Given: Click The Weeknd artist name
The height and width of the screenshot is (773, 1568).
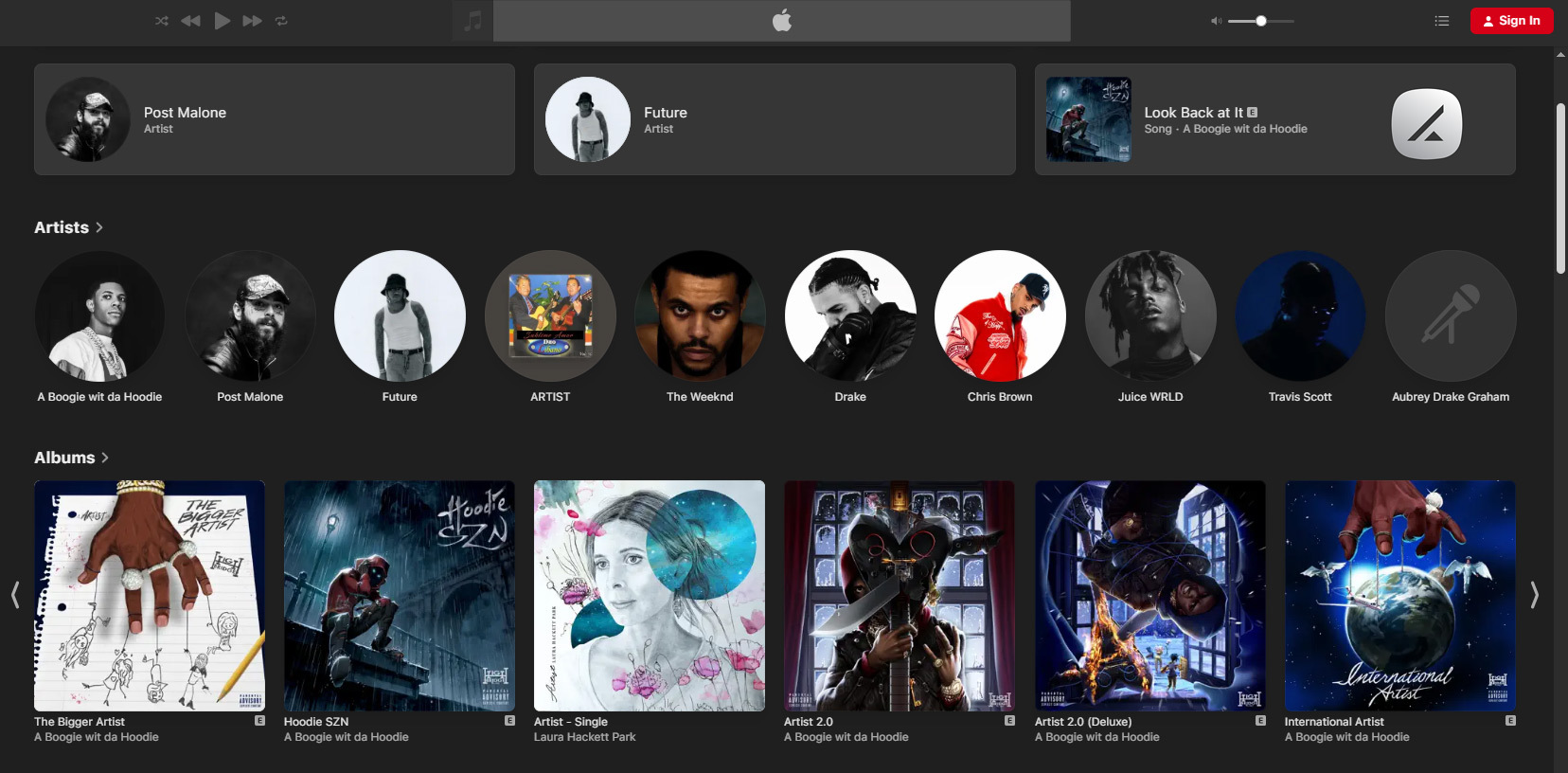Looking at the screenshot, I should click(700, 397).
